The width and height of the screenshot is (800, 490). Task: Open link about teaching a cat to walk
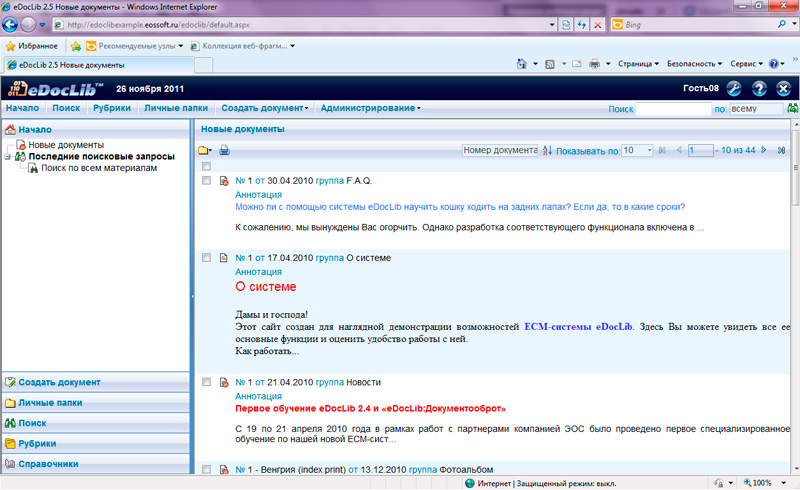[460, 207]
